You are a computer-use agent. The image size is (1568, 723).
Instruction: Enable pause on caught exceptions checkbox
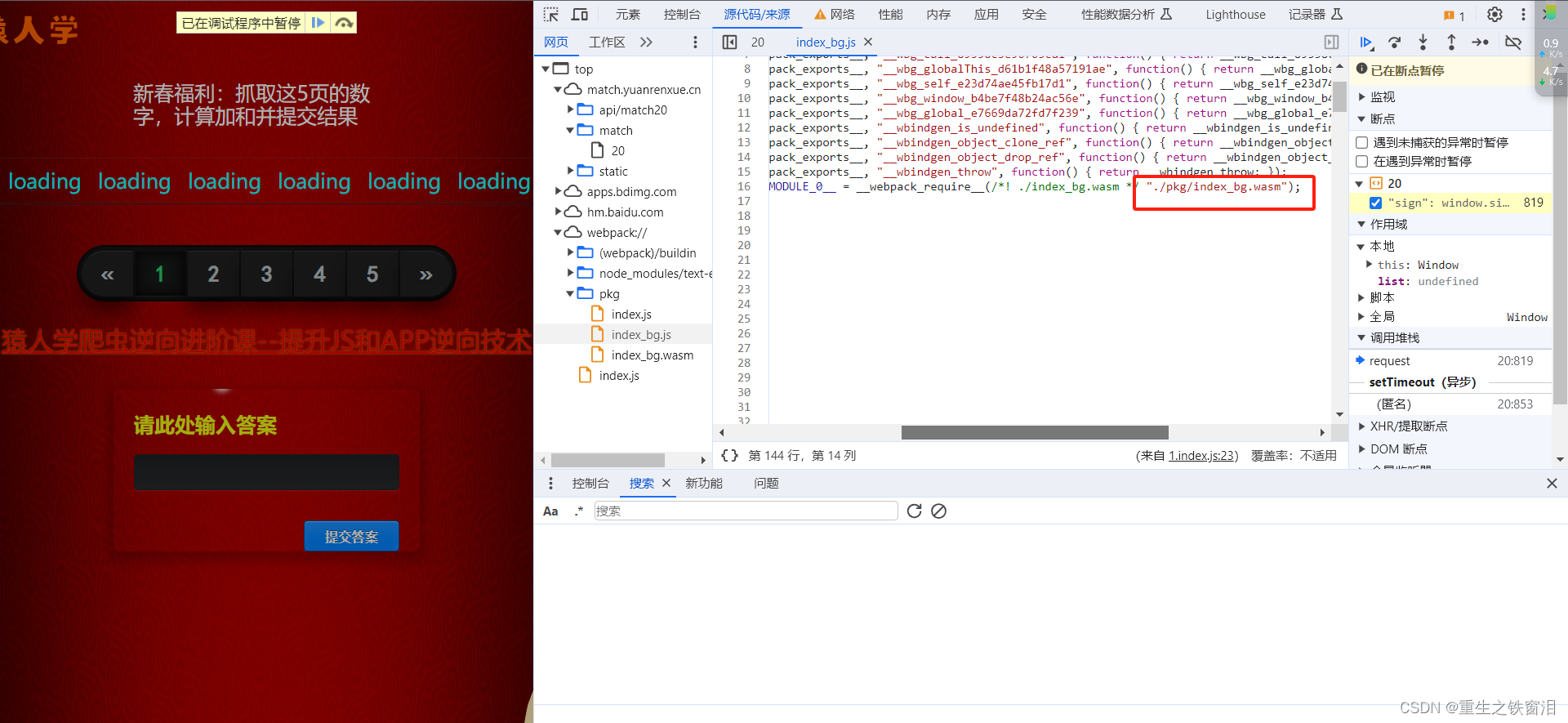pos(1362,161)
